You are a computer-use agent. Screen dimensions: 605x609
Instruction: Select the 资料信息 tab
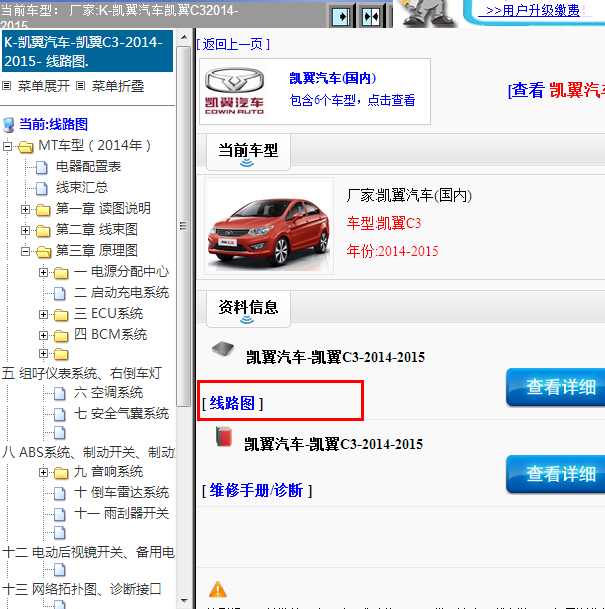pos(248,308)
